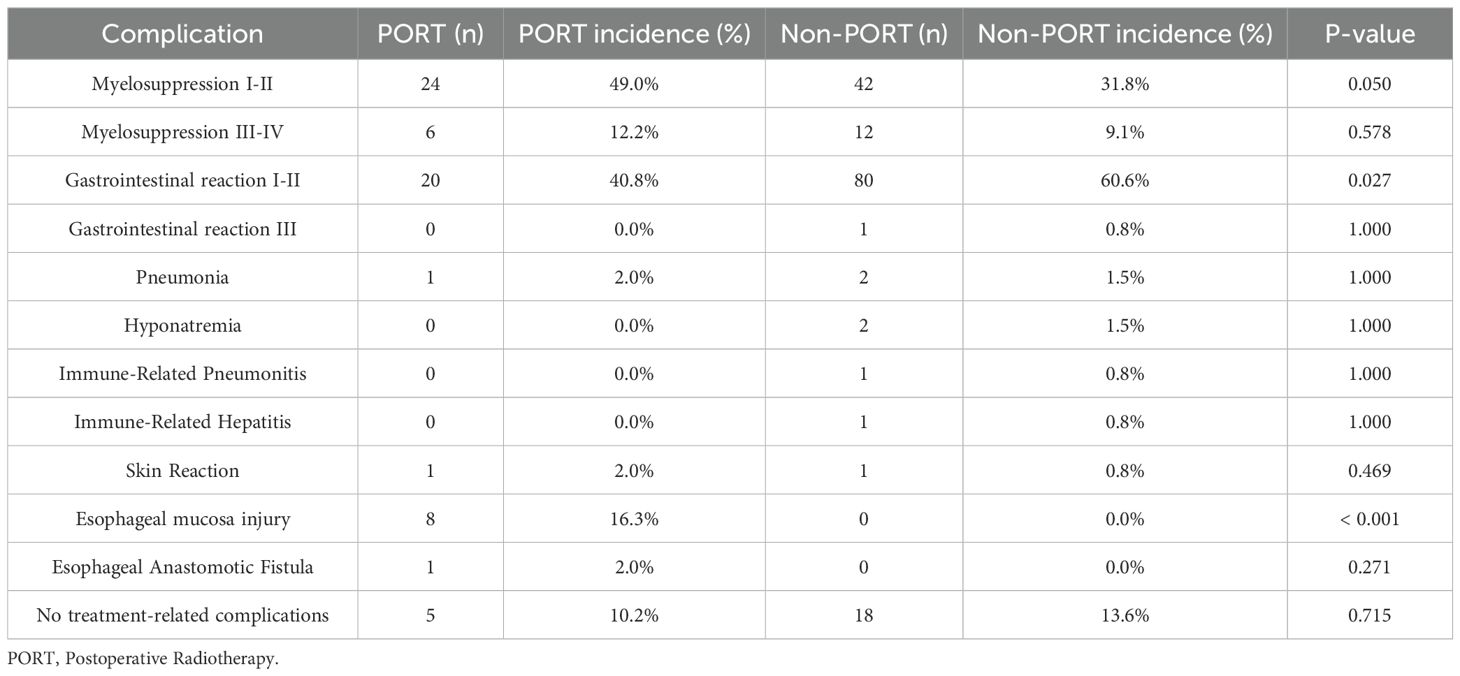Click the Immune-Related Hepatitis cell
Viewport: 1460px width, 676px height.
click(182, 422)
